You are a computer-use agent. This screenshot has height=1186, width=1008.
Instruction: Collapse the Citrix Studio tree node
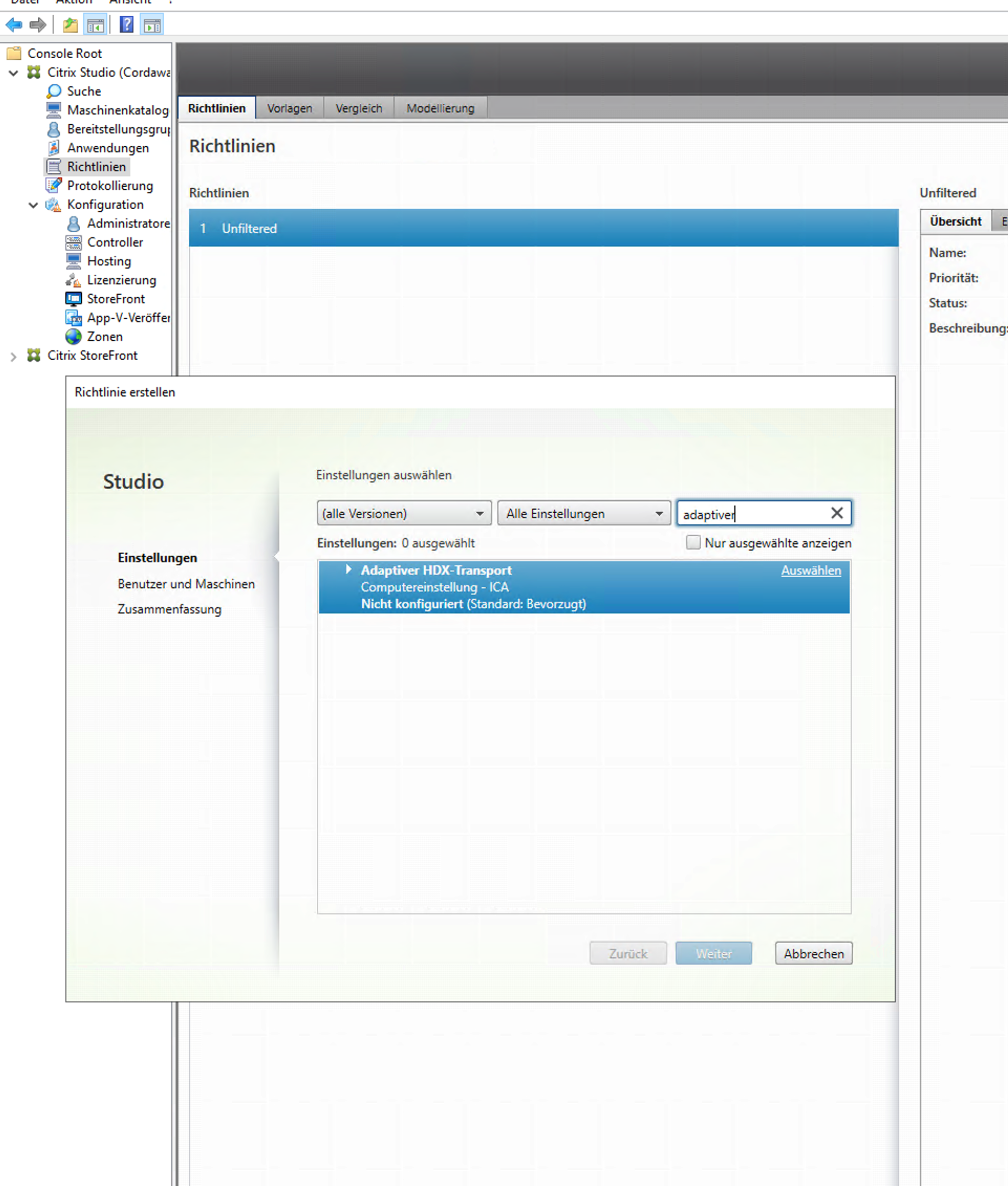(14, 72)
